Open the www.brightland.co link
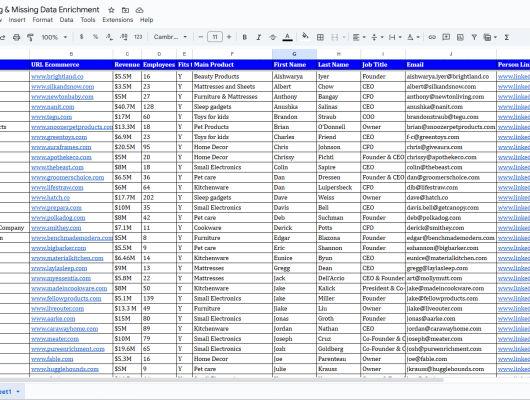The width and height of the screenshot is (530, 400). tap(57, 76)
